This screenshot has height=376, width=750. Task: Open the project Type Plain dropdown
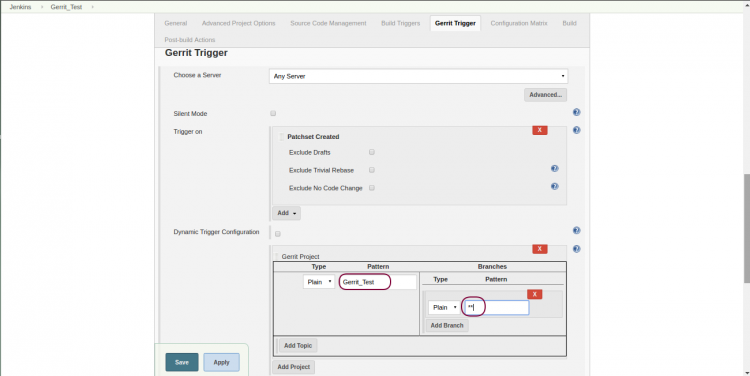(319, 282)
